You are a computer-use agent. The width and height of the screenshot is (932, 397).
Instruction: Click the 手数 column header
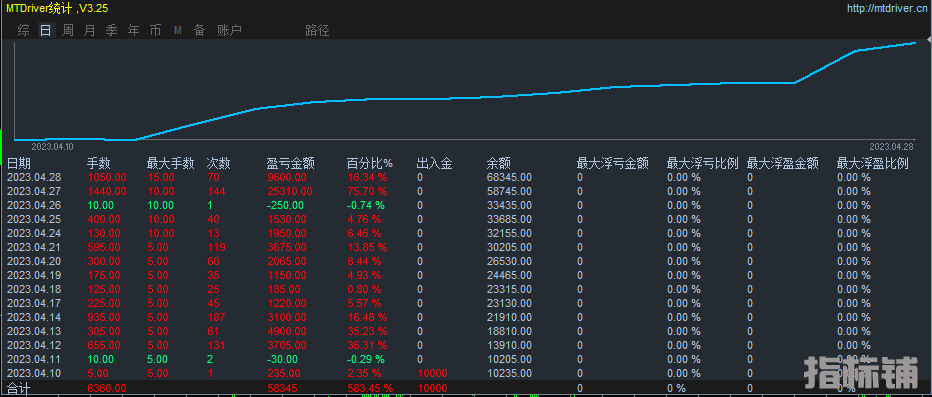(99, 163)
